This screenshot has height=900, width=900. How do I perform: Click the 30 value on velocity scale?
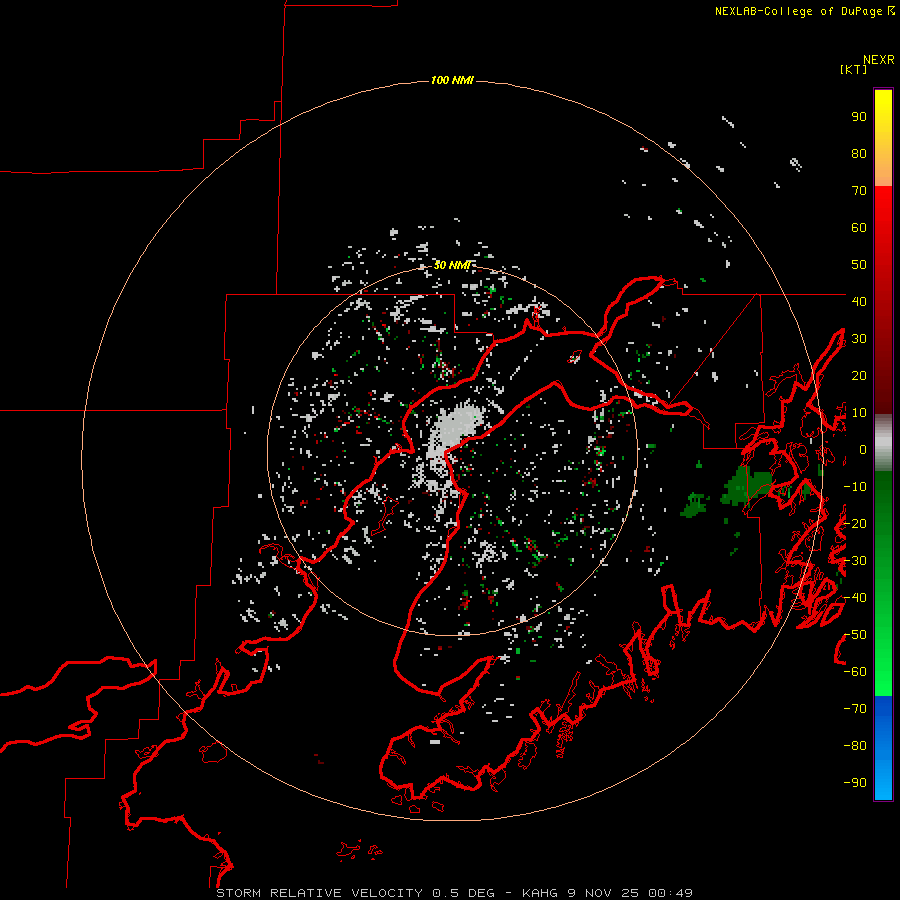pyautogui.click(x=859, y=339)
